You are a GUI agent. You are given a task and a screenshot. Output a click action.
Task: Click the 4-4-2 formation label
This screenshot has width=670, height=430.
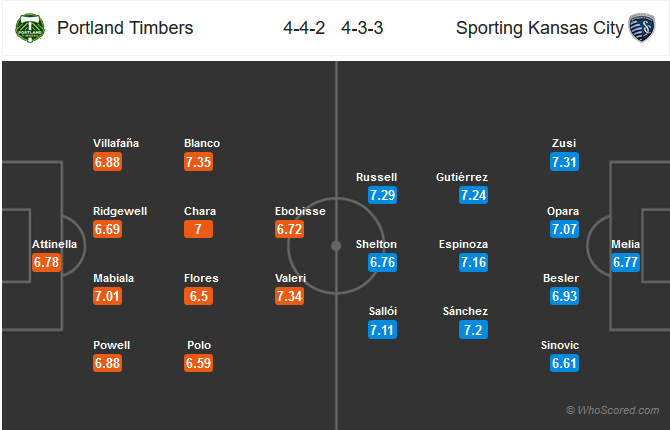point(304,28)
